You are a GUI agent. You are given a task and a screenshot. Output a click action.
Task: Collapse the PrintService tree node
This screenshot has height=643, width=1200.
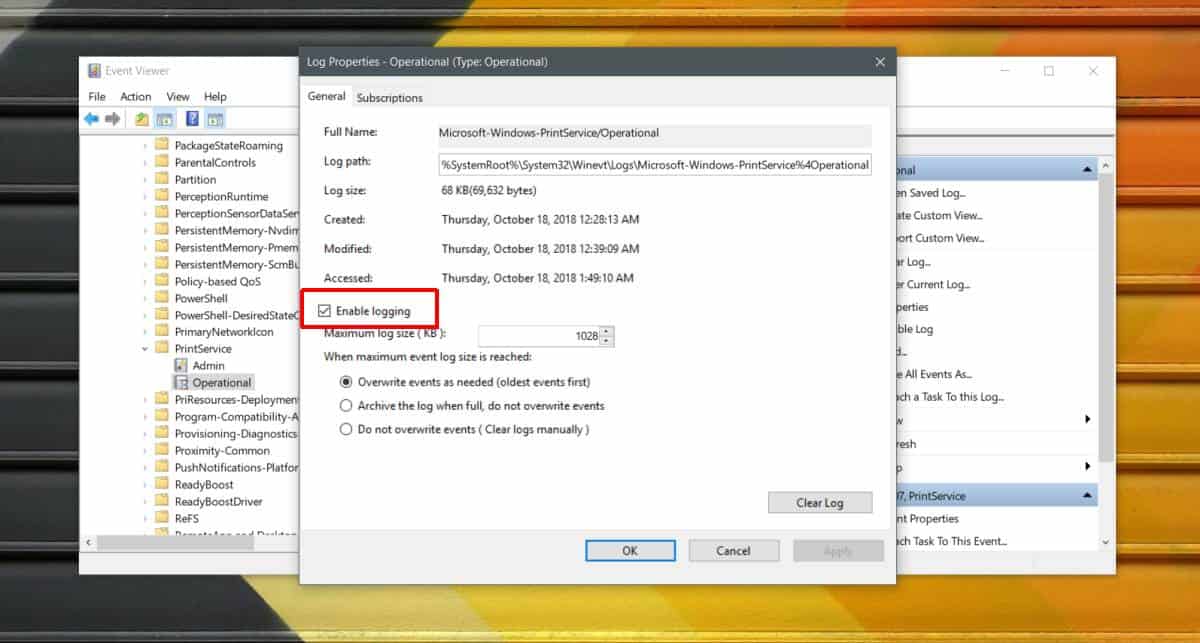tap(145, 349)
